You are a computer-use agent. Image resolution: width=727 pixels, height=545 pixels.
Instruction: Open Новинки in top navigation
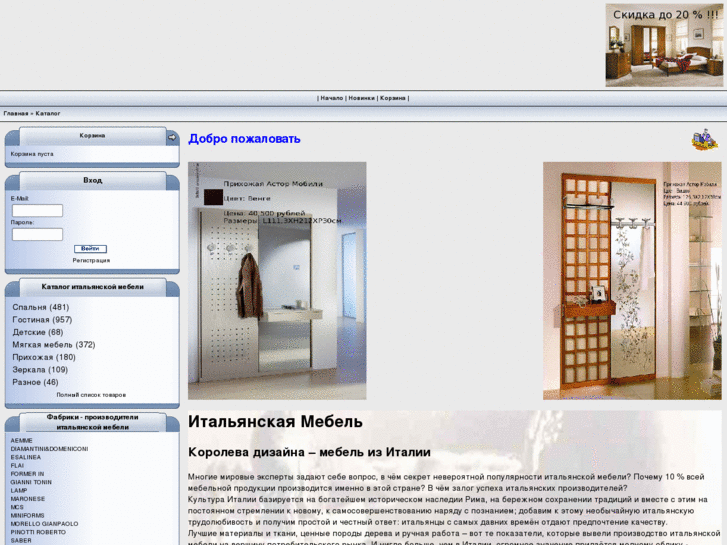point(361,98)
